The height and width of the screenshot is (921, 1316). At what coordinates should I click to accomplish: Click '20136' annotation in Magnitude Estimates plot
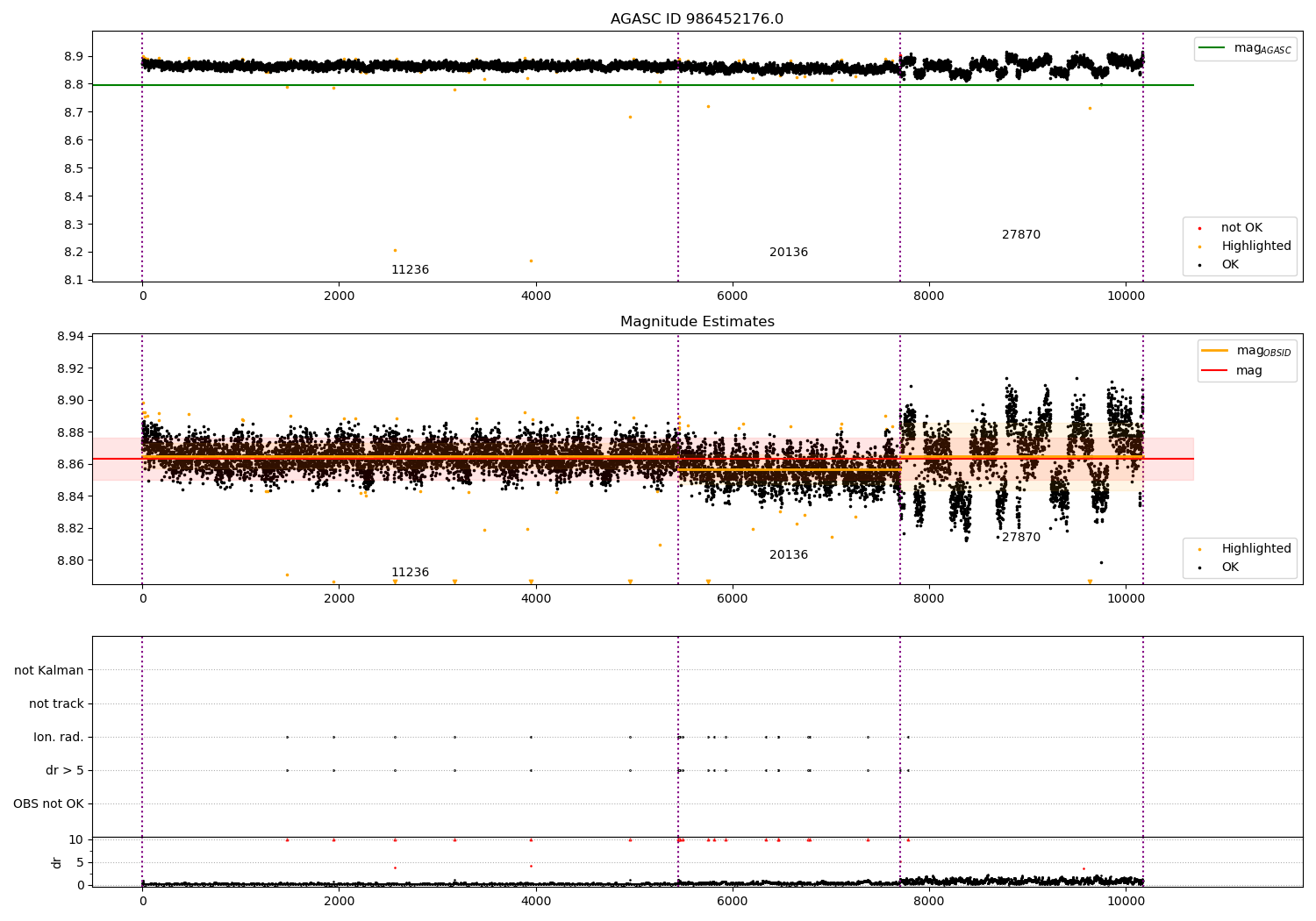pos(789,555)
